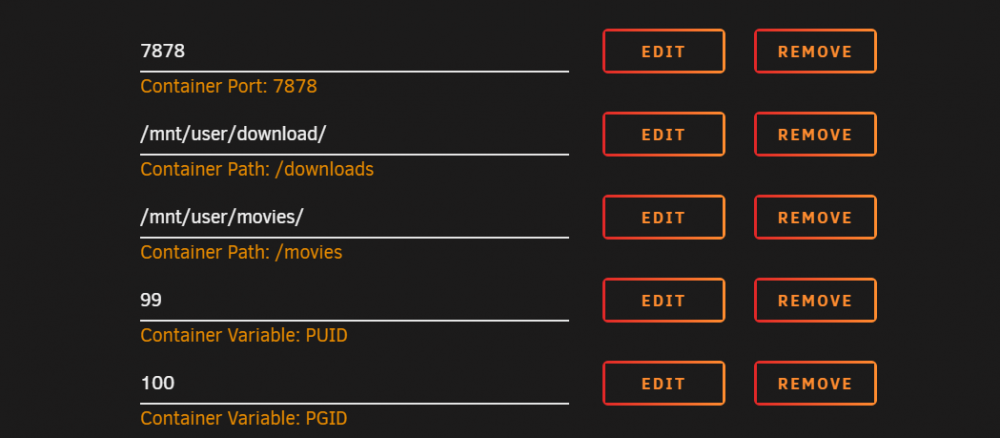Click the 'Container Path: /downloads' label
1000x438 pixels.
coord(257,170)
